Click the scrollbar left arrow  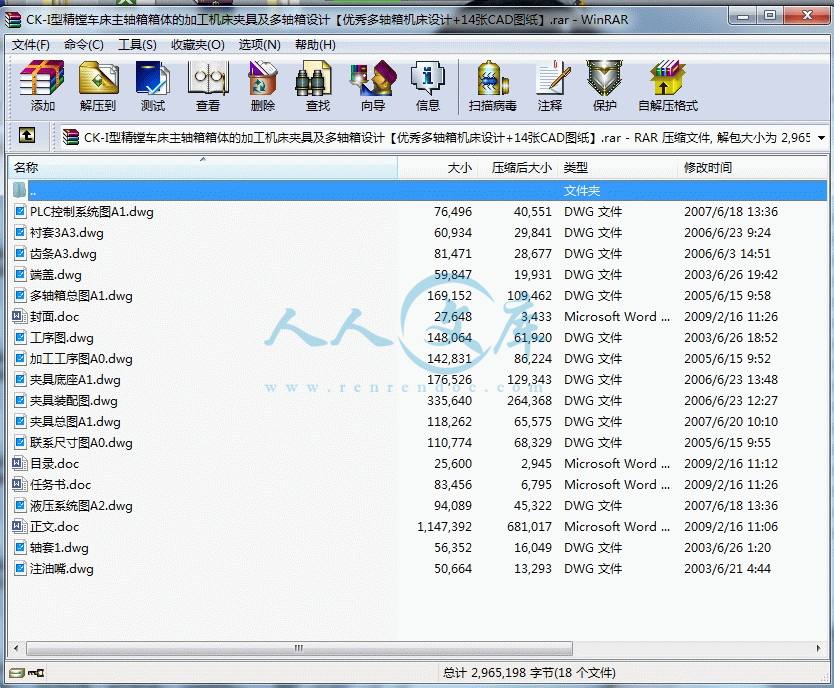click(16, 648)
